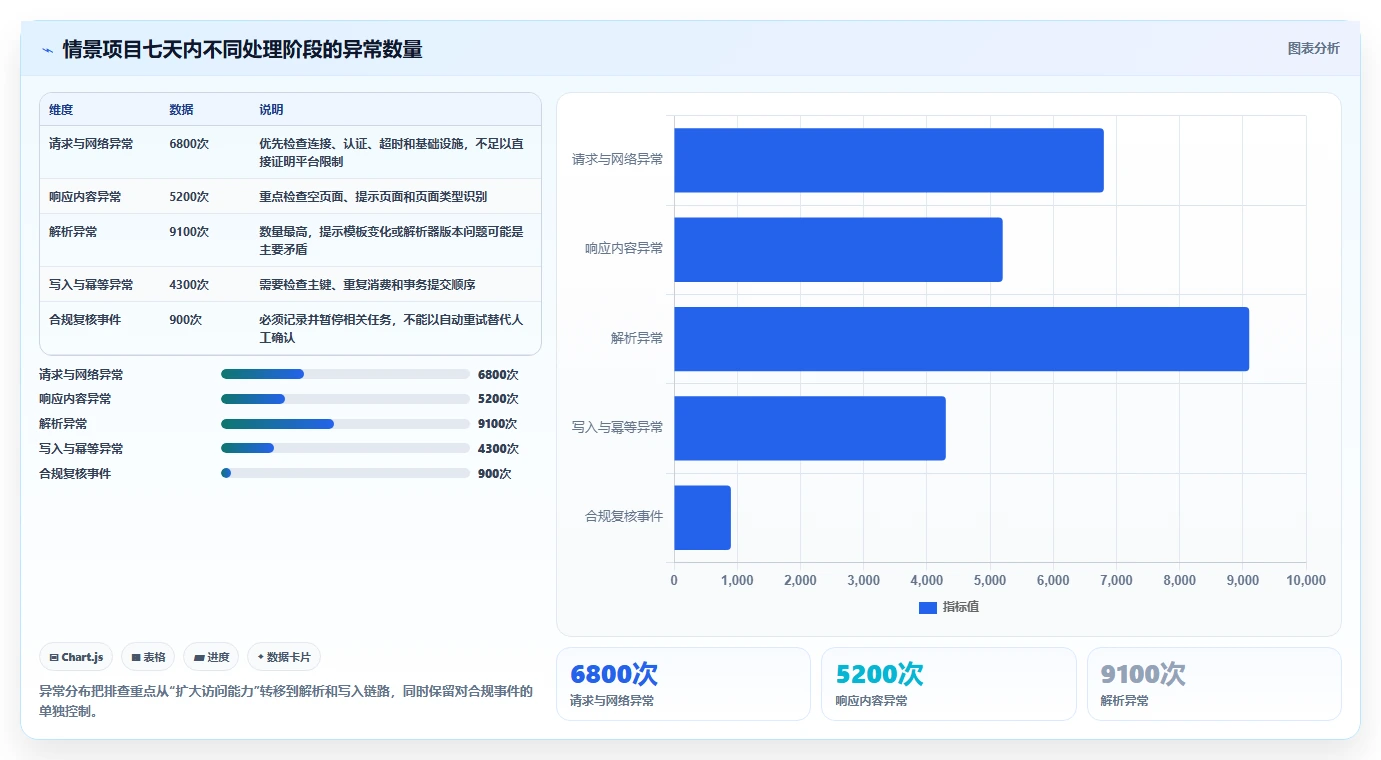Click the chart bar for 写入与幂等异常
Screen dimensions: 1381x760
coord(809,428)
